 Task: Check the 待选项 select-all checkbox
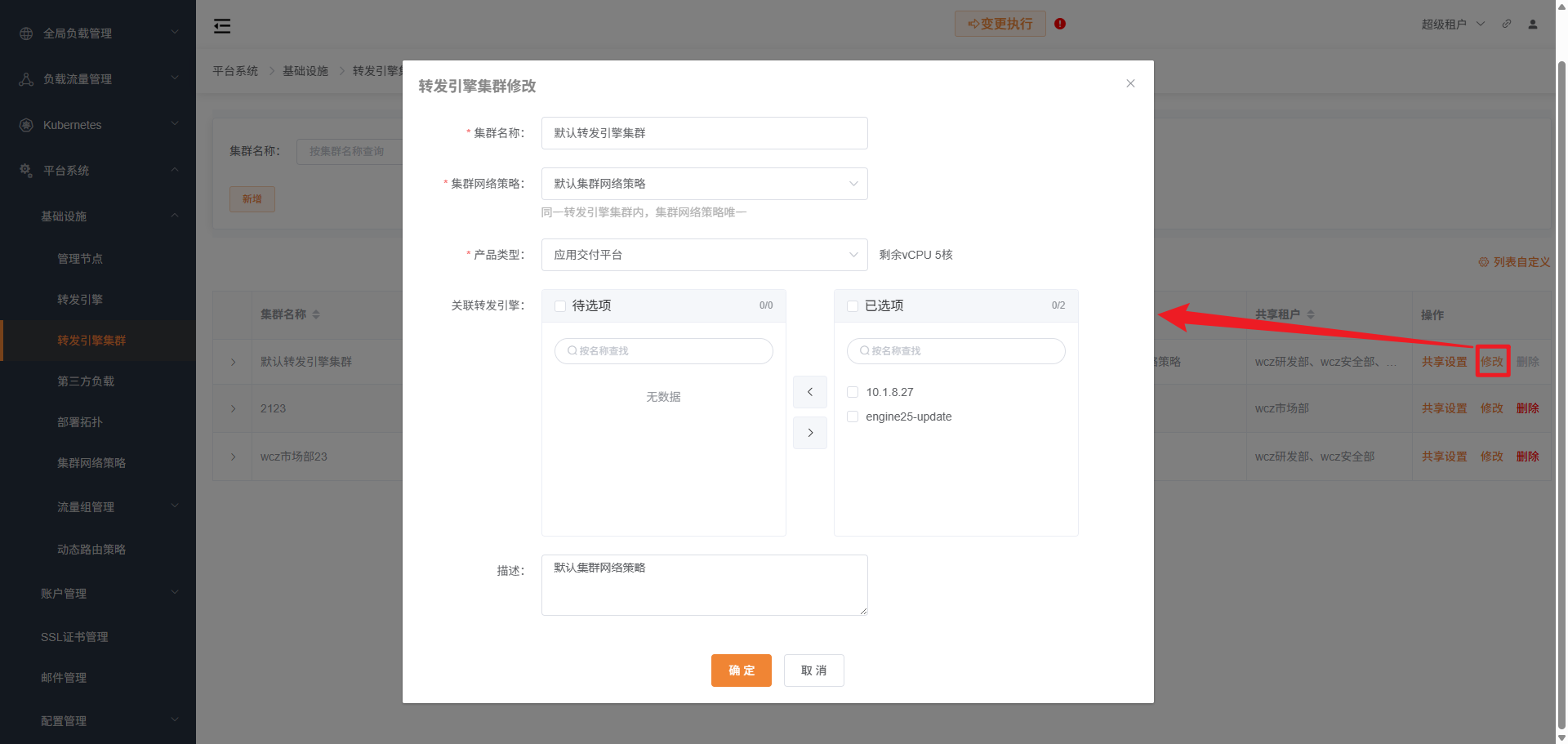click(x=560, y=306)
